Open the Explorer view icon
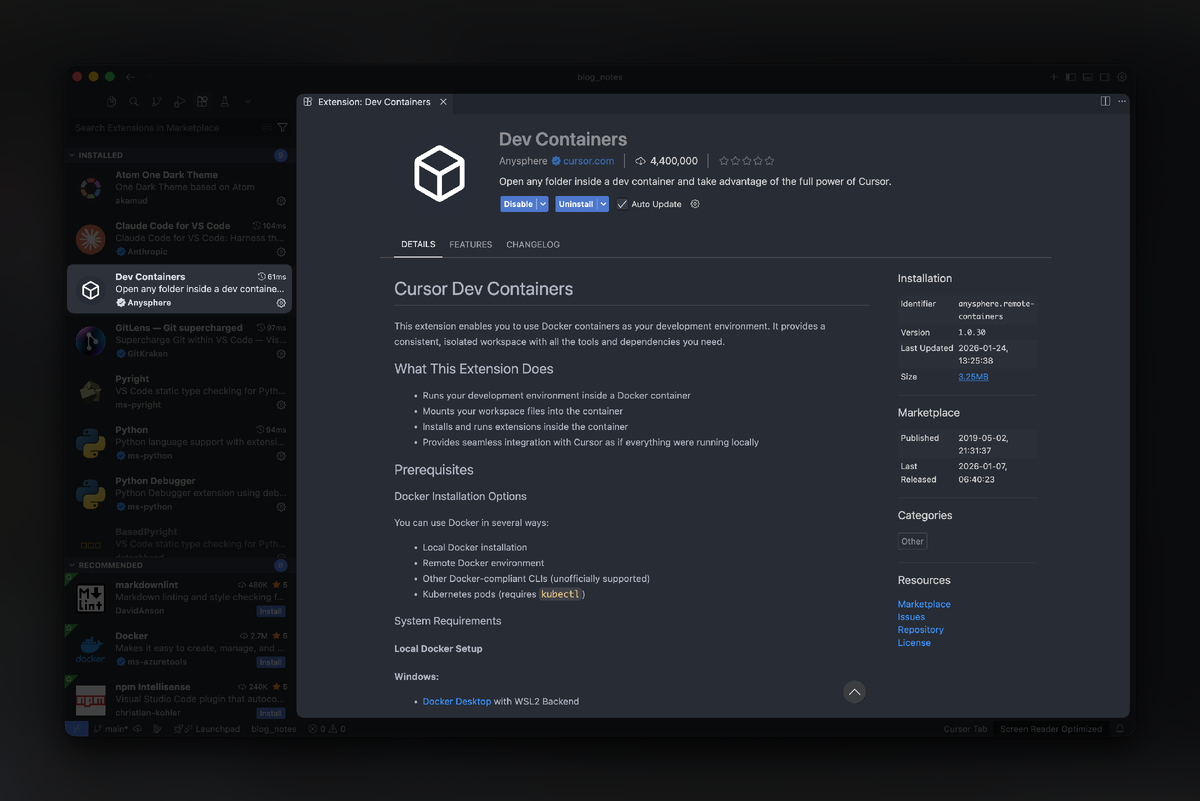Viewport: 1200px width, 801px height. pos(112,101)
